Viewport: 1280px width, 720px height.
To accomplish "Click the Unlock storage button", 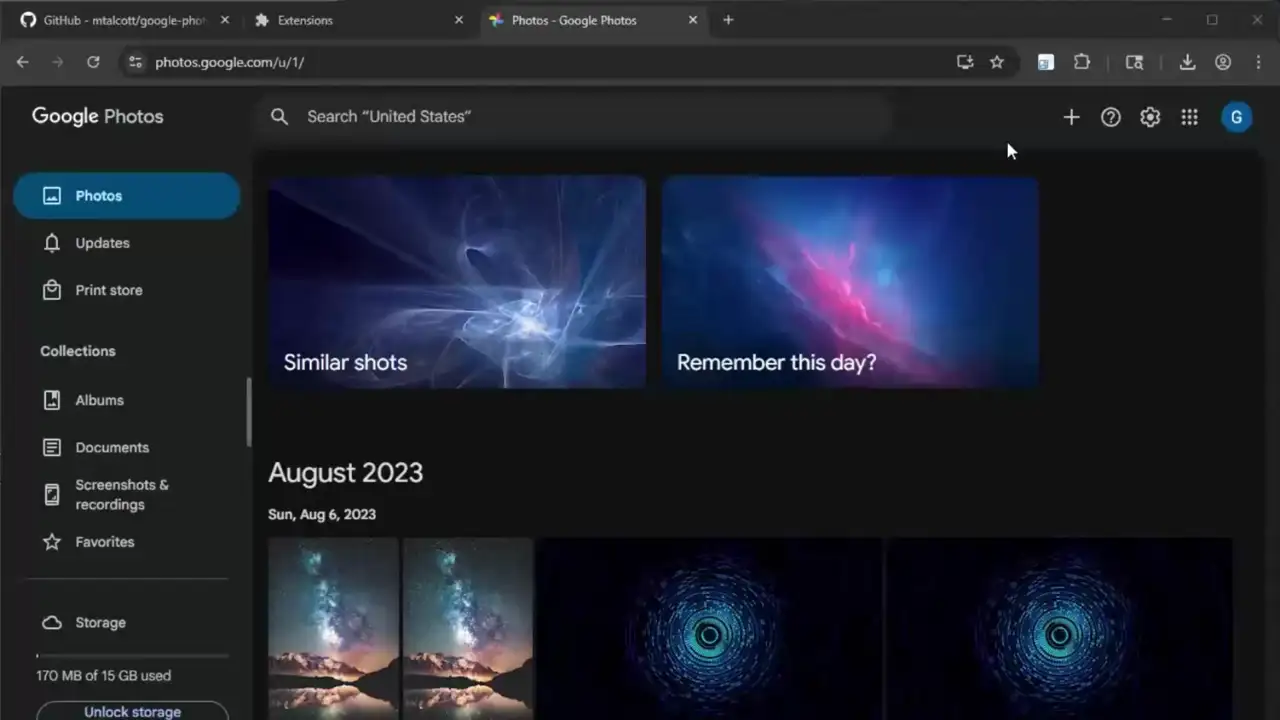I will pos(132,711).
